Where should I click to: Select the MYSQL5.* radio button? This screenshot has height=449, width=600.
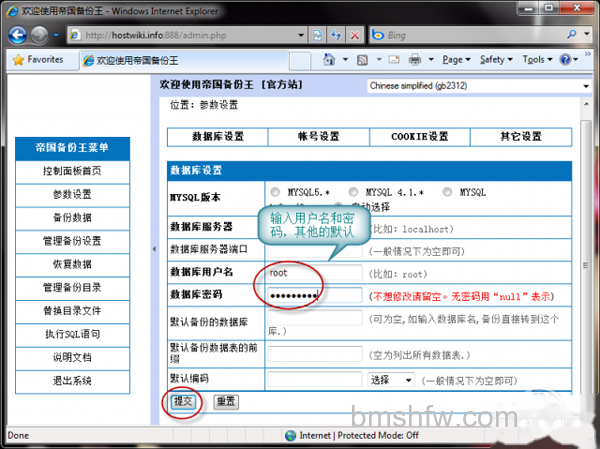[275, 191]
